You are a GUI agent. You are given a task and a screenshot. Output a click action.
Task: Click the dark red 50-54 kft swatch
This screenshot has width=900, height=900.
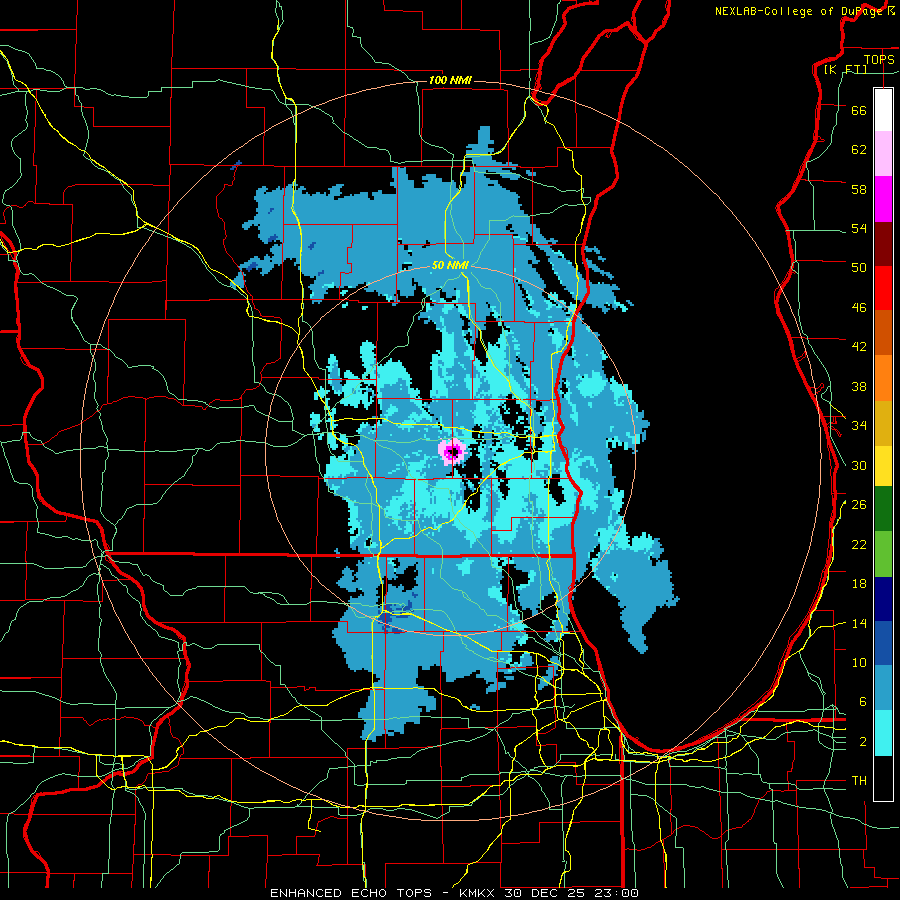click(883, 243)
